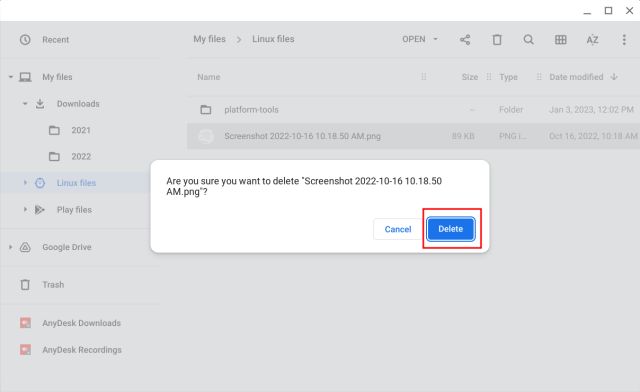Select the platform-tools folder name
The image size is (640, 392).
tap(251, 109)
